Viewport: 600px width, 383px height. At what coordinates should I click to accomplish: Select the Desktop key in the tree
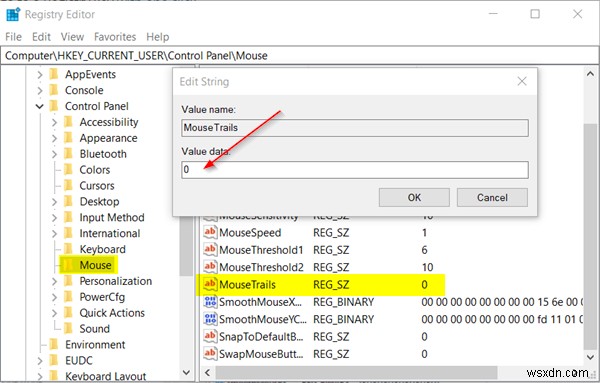coord(99,201)
